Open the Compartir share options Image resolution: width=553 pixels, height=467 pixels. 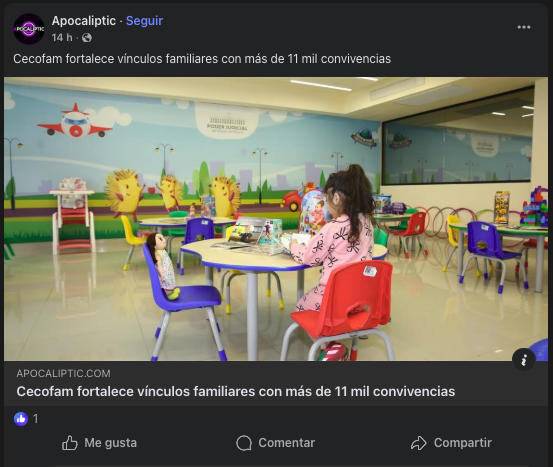tap(451, 443)
